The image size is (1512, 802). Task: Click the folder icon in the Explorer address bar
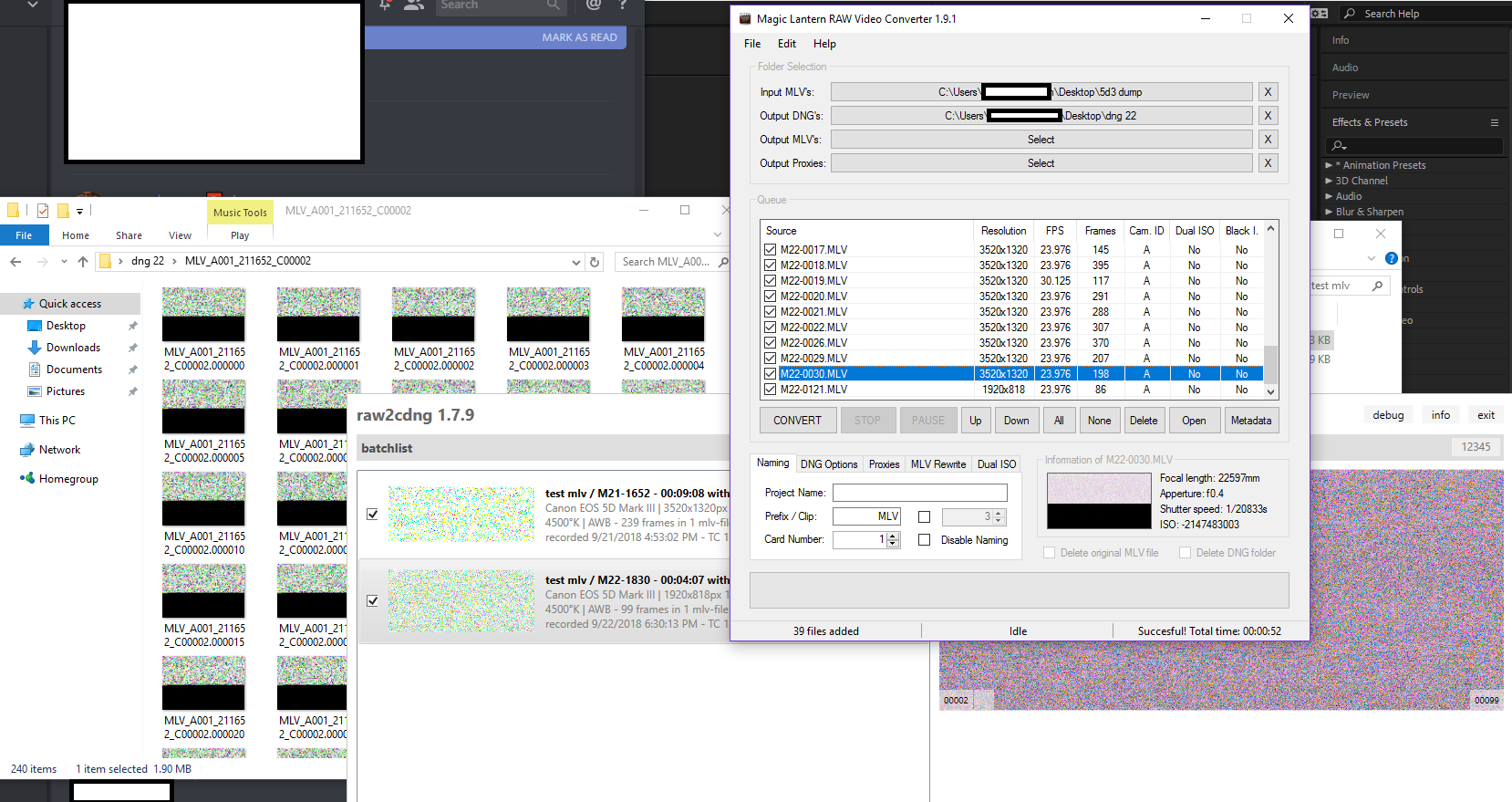105,261
